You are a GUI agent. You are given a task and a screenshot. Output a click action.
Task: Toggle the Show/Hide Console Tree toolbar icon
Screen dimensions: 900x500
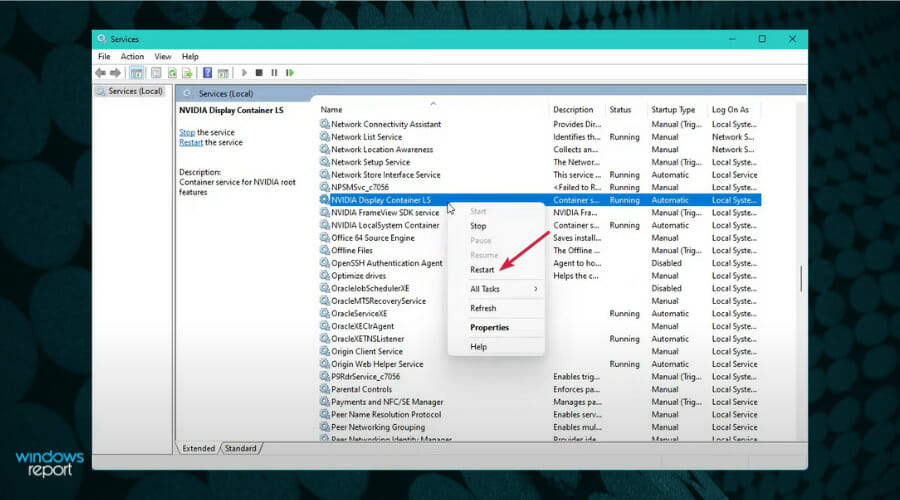click(x=137, y=73)
